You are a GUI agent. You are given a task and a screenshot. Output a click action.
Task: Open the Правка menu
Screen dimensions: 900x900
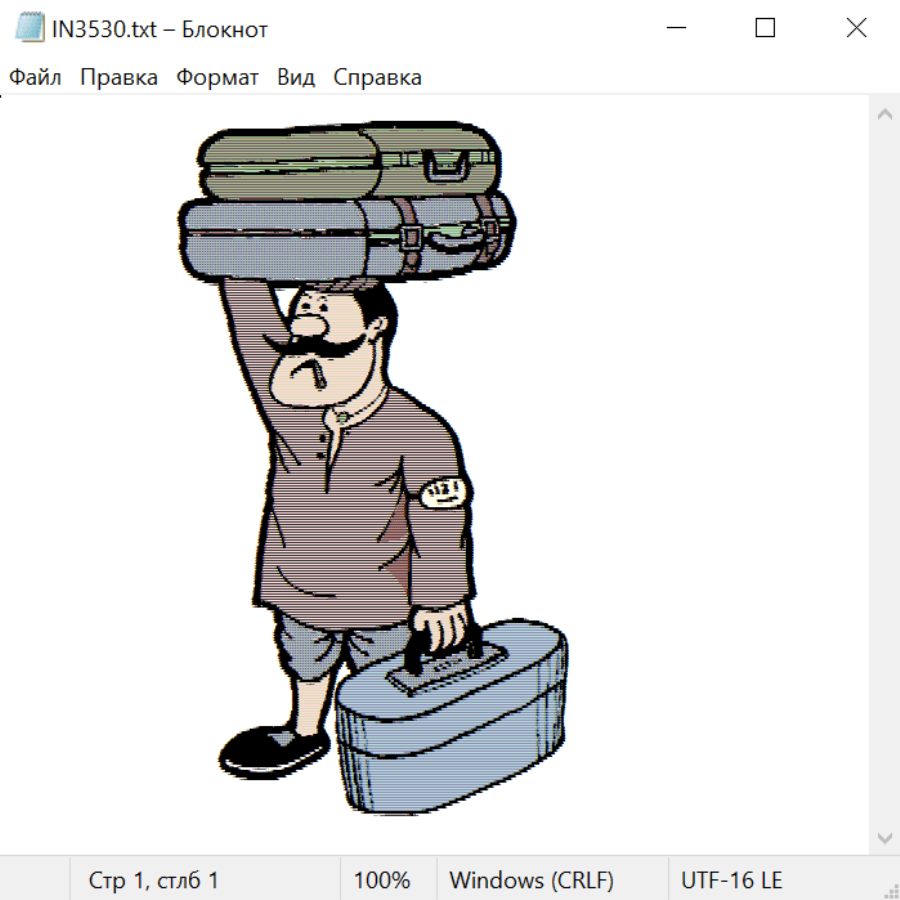119,78
